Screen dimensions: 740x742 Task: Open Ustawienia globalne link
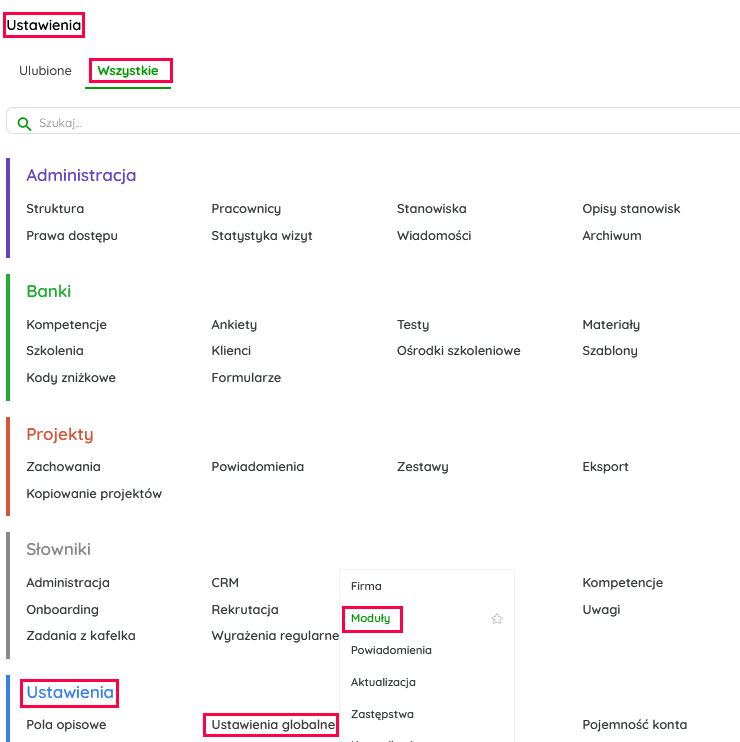[x=271, y=724]
